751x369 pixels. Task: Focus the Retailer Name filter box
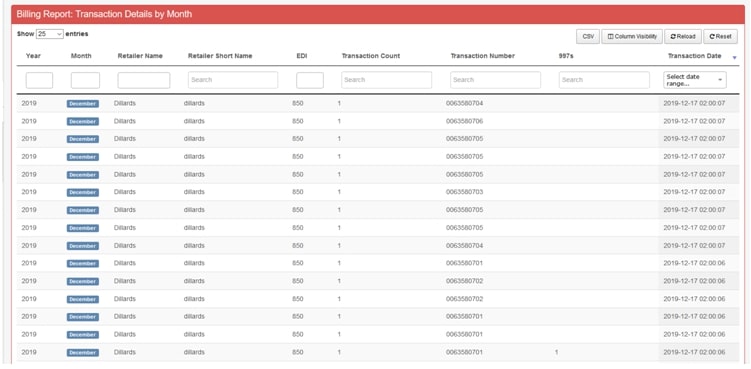(x=144, y=80)
